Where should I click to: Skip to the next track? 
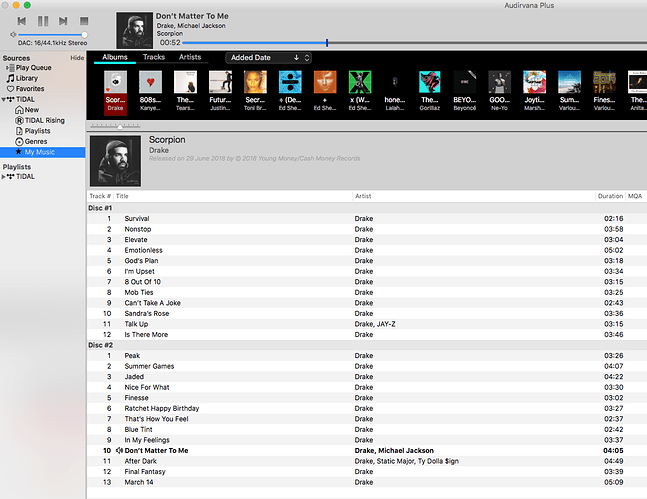63,21
